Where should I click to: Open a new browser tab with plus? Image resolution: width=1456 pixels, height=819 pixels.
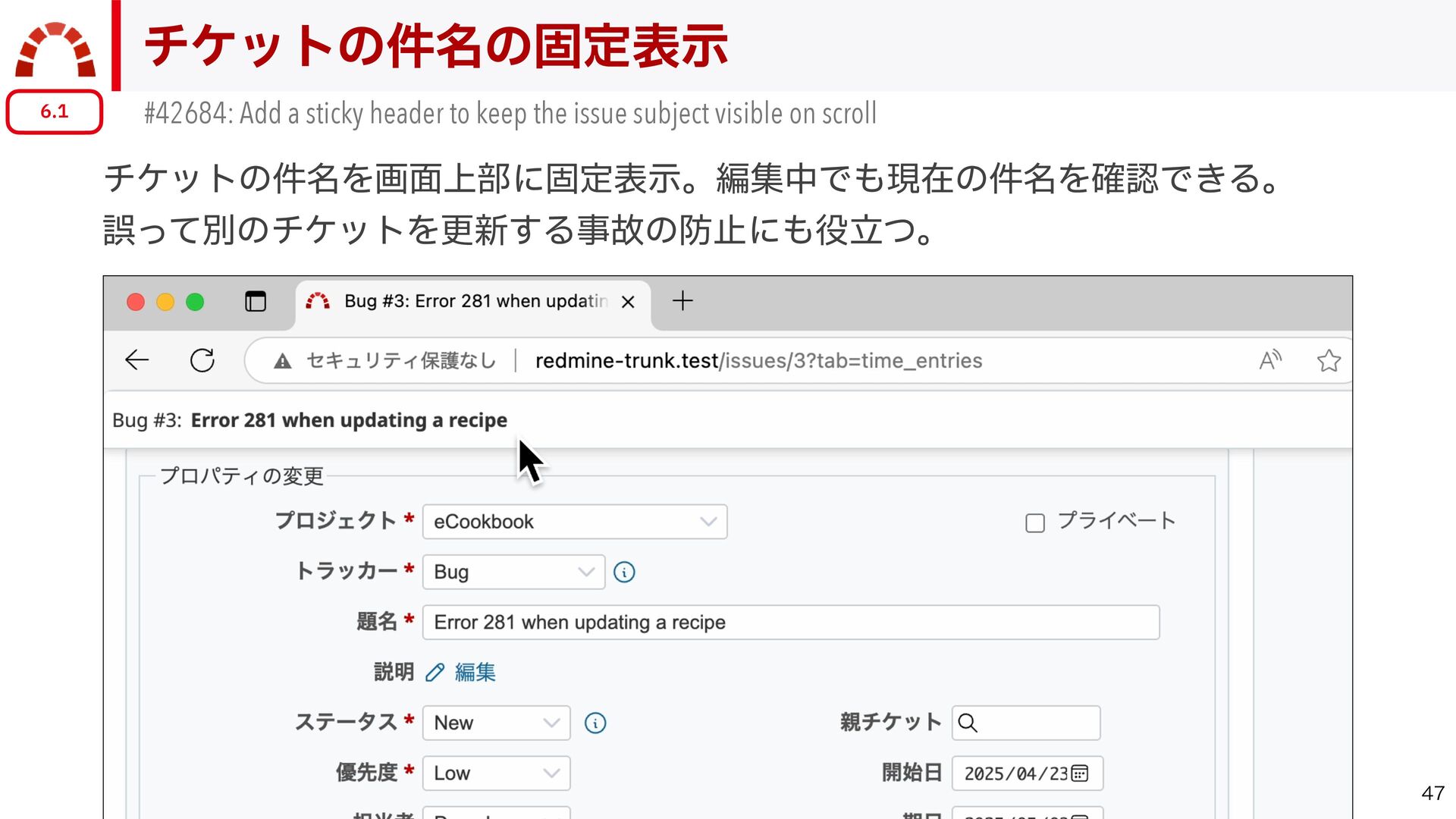point(682,301)
